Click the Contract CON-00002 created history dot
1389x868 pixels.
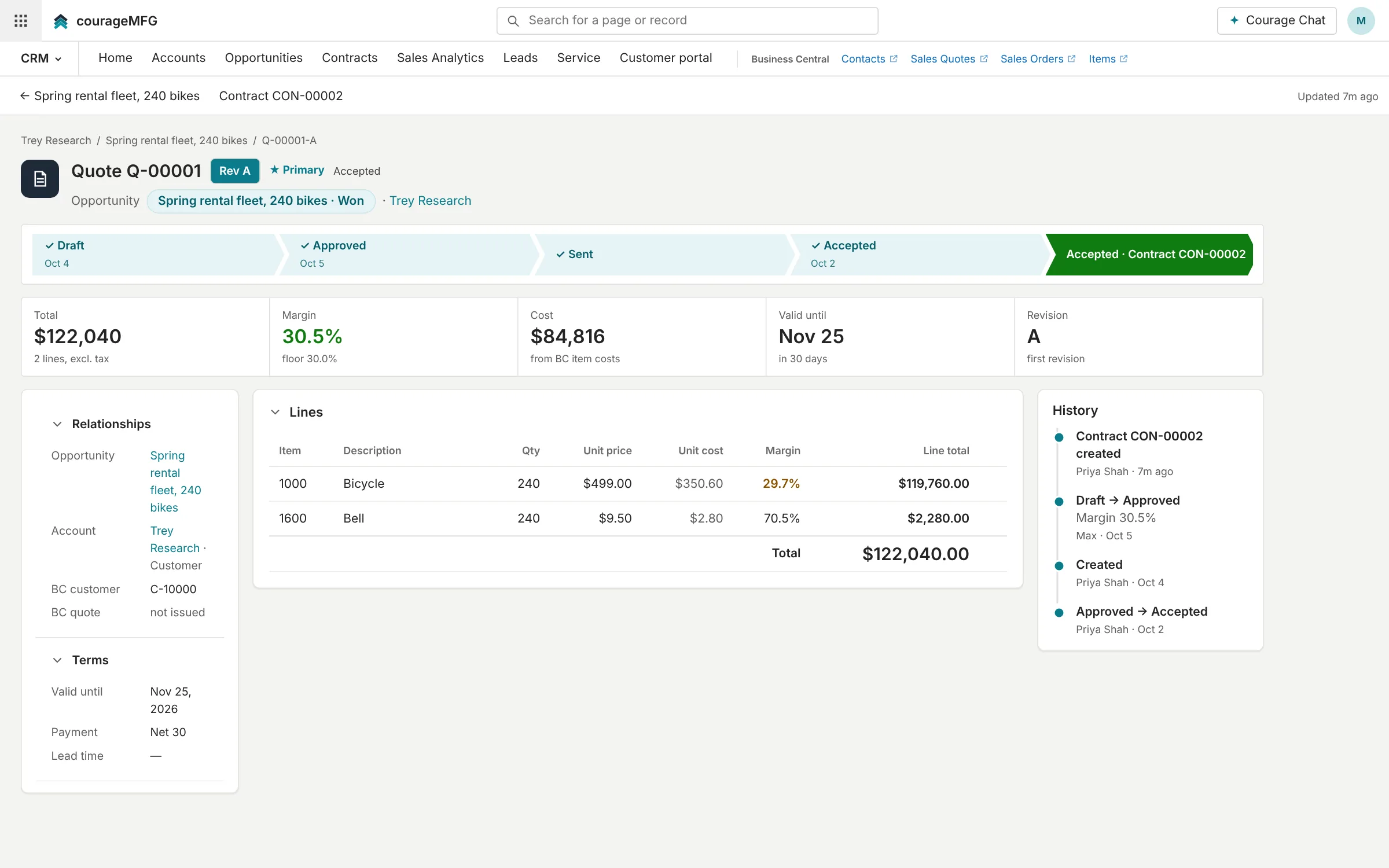pos(1059,437)
